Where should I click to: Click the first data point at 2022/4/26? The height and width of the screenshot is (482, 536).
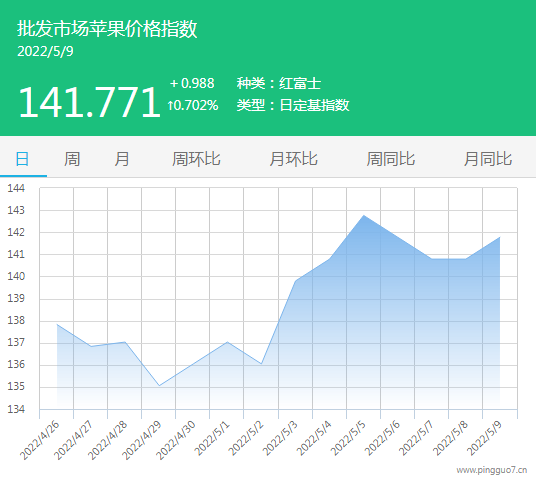tap(57, 324)
